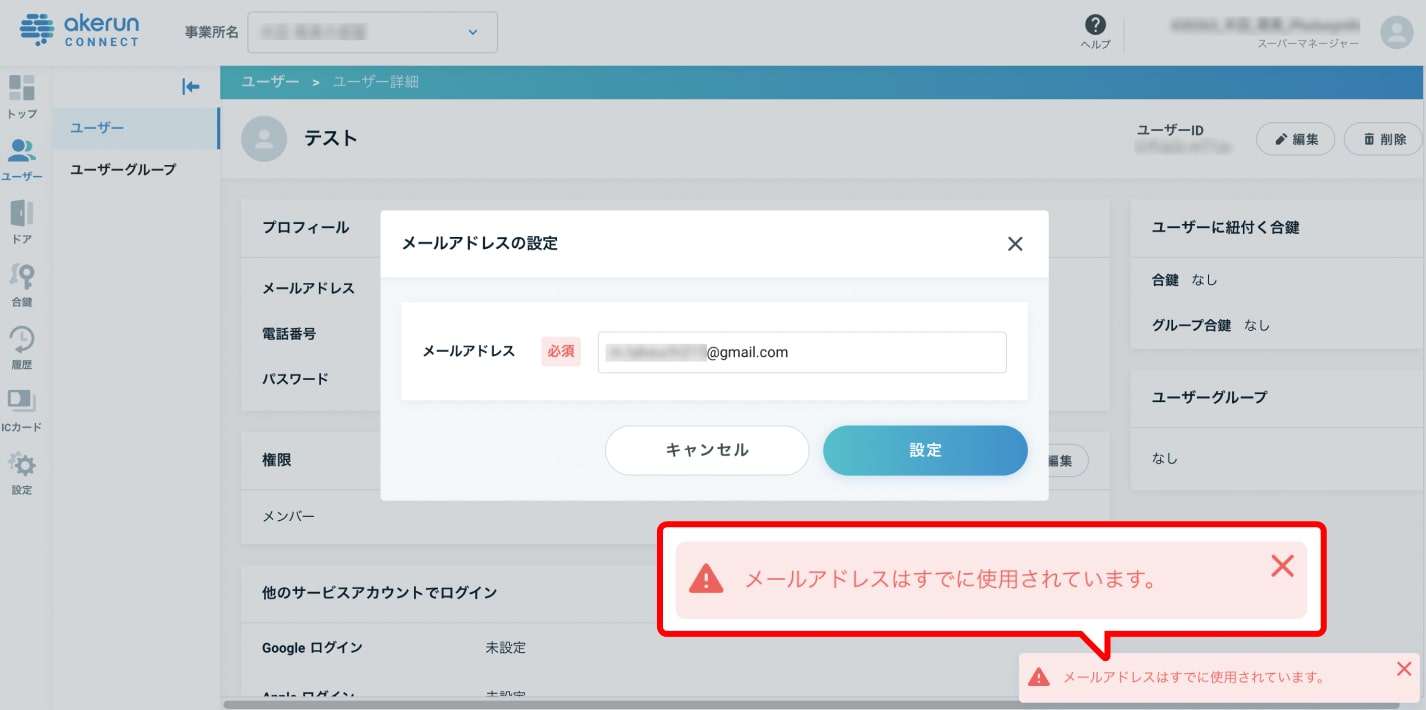Screen dimensions: 1426x710
Task: Click the ユーザーに紐付く合鍵 heading
Action: click(x=1226, y=227)
